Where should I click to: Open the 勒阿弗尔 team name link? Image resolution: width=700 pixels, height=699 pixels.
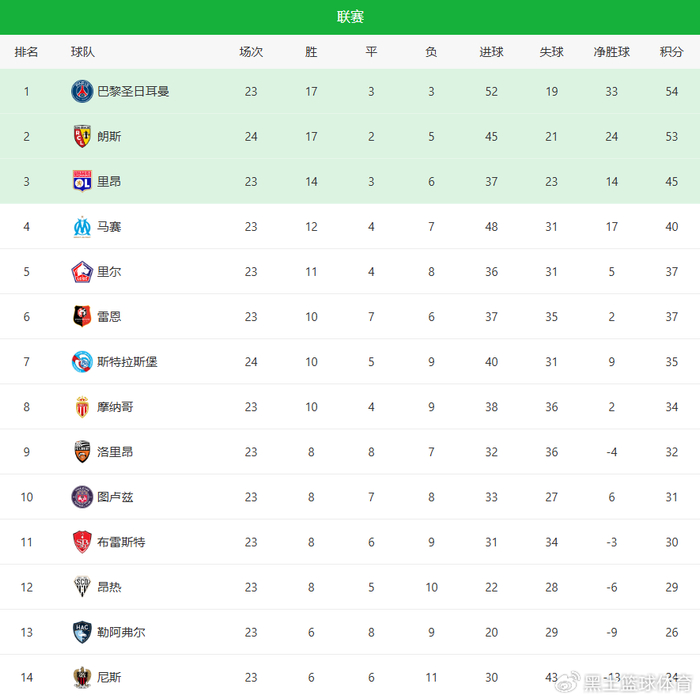(121, 632)
